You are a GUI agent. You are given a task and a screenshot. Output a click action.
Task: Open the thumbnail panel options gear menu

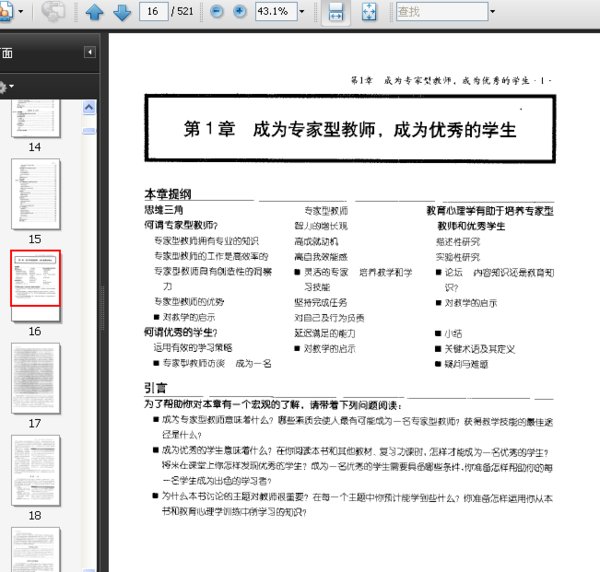(4, 88)
